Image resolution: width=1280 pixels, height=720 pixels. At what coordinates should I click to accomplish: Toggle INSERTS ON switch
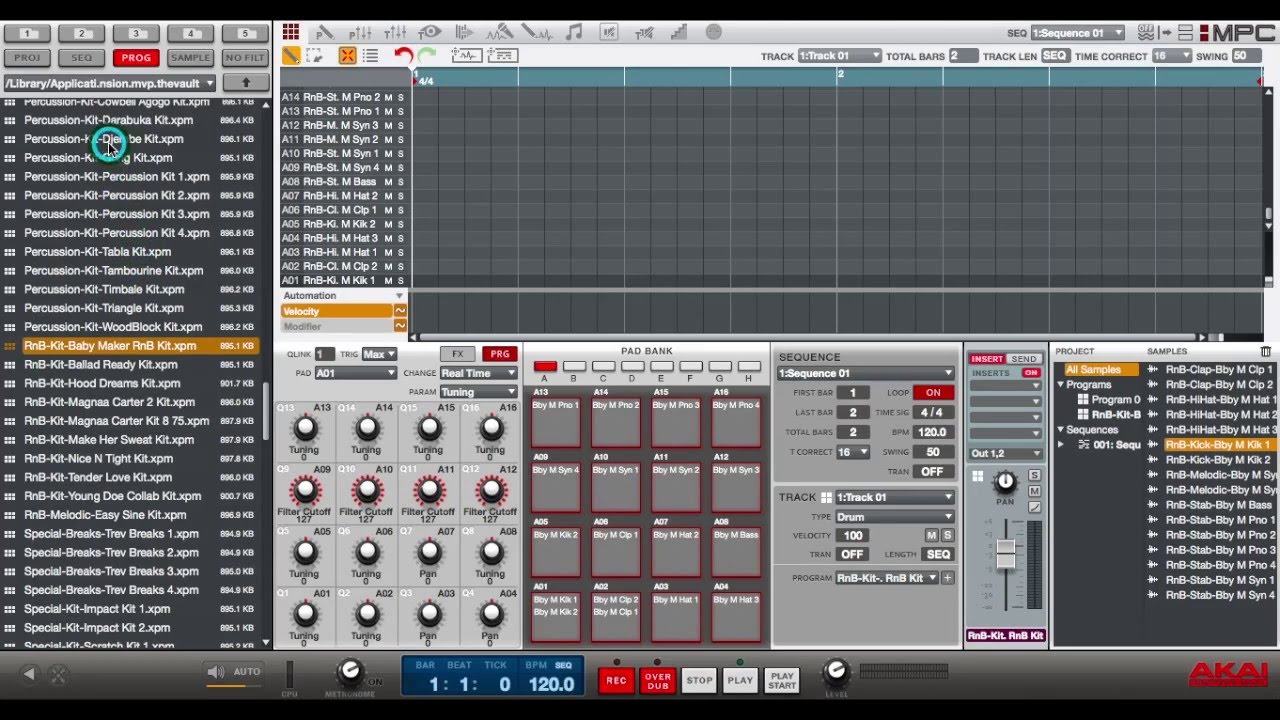click(1031, 373)
